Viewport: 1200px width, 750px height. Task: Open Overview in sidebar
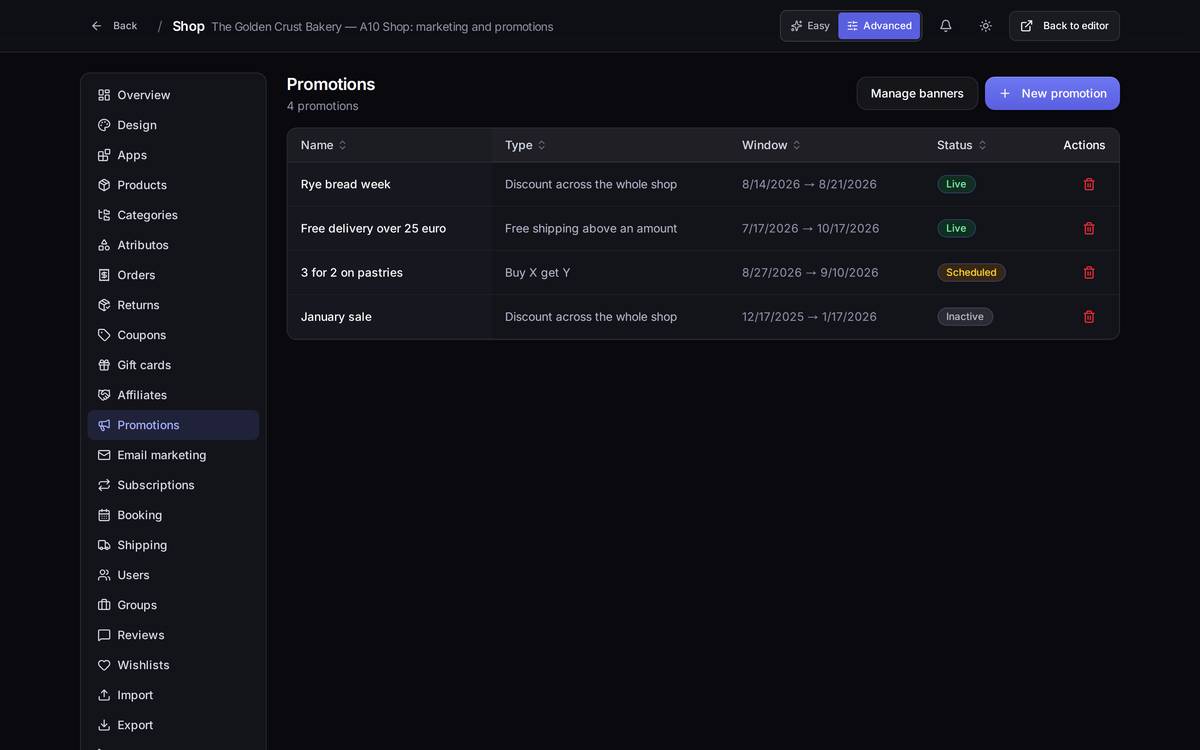(173, 95)
